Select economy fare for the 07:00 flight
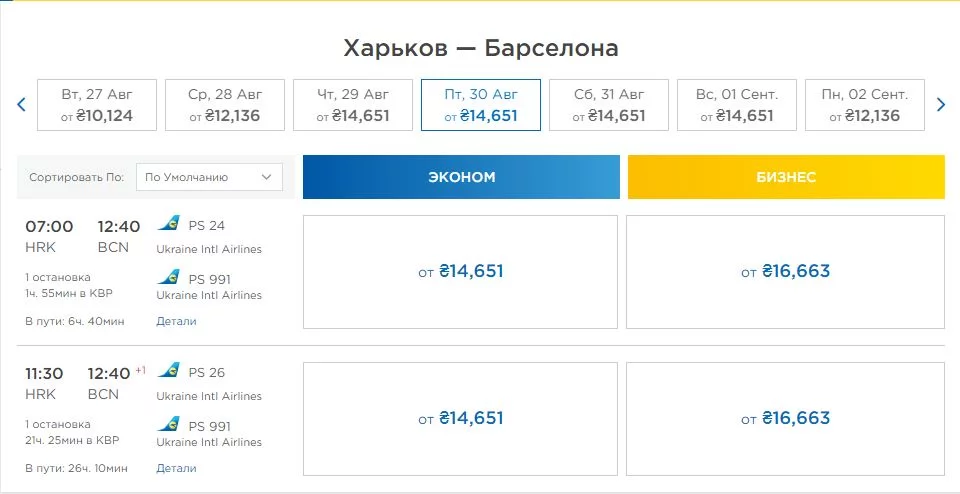Viewport: 960px width, 494px height. click(461, 271)
